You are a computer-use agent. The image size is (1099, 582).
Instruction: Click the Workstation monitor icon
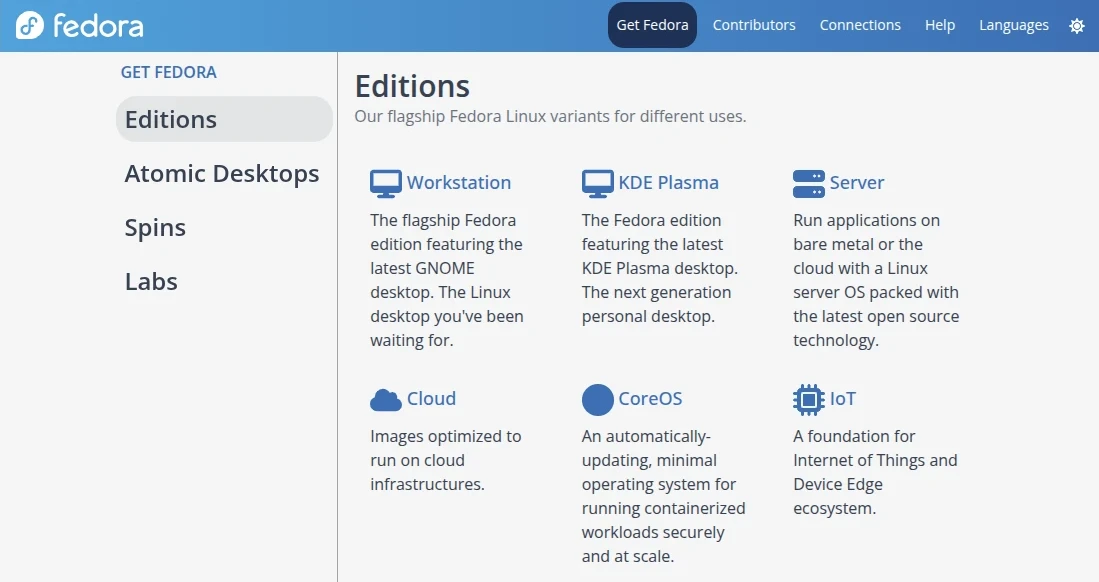[385, 183]
